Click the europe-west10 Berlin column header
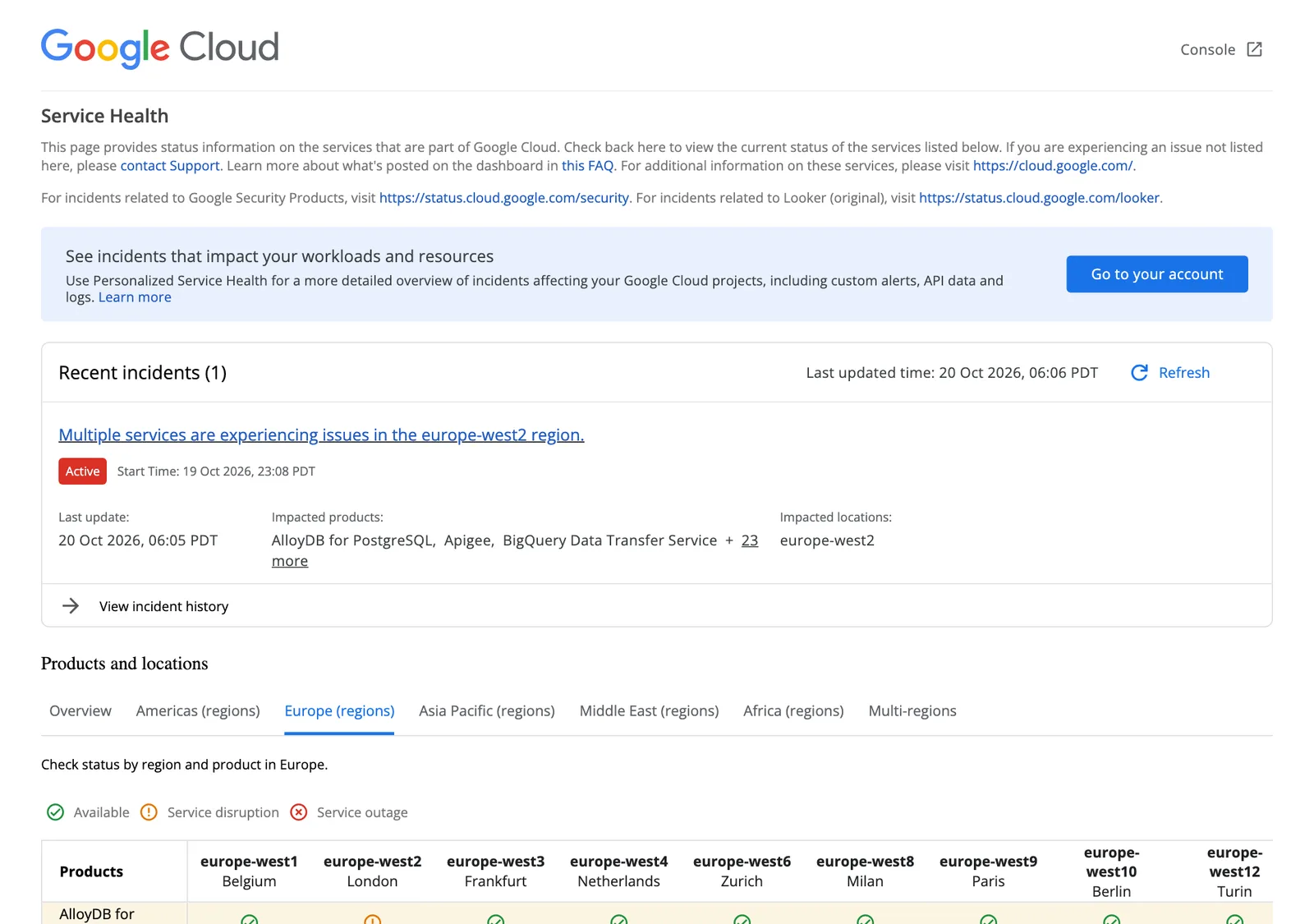The height and width of the screenshot is (924, 1314). pos(1111,871)
